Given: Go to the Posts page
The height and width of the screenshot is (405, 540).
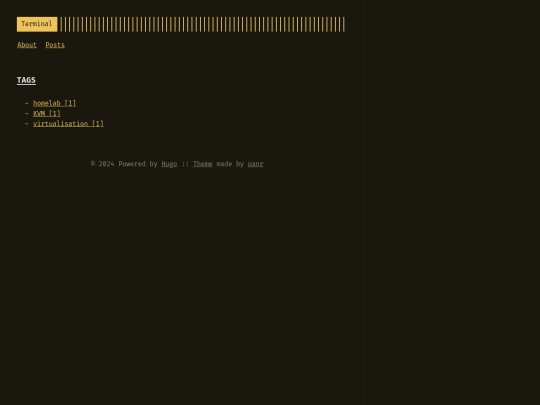Looking at the screenshot, I should click(x=55, y=45).
